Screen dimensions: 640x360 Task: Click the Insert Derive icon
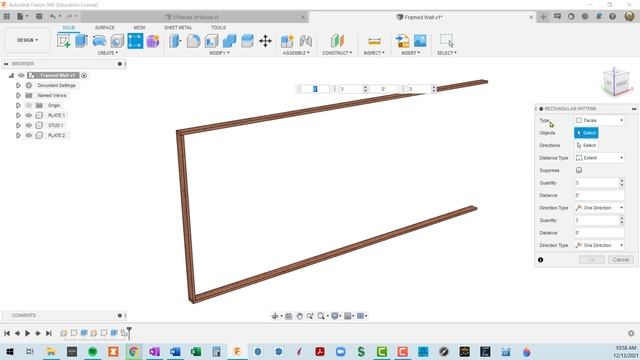pyautogui.click(x=402, y=41)
